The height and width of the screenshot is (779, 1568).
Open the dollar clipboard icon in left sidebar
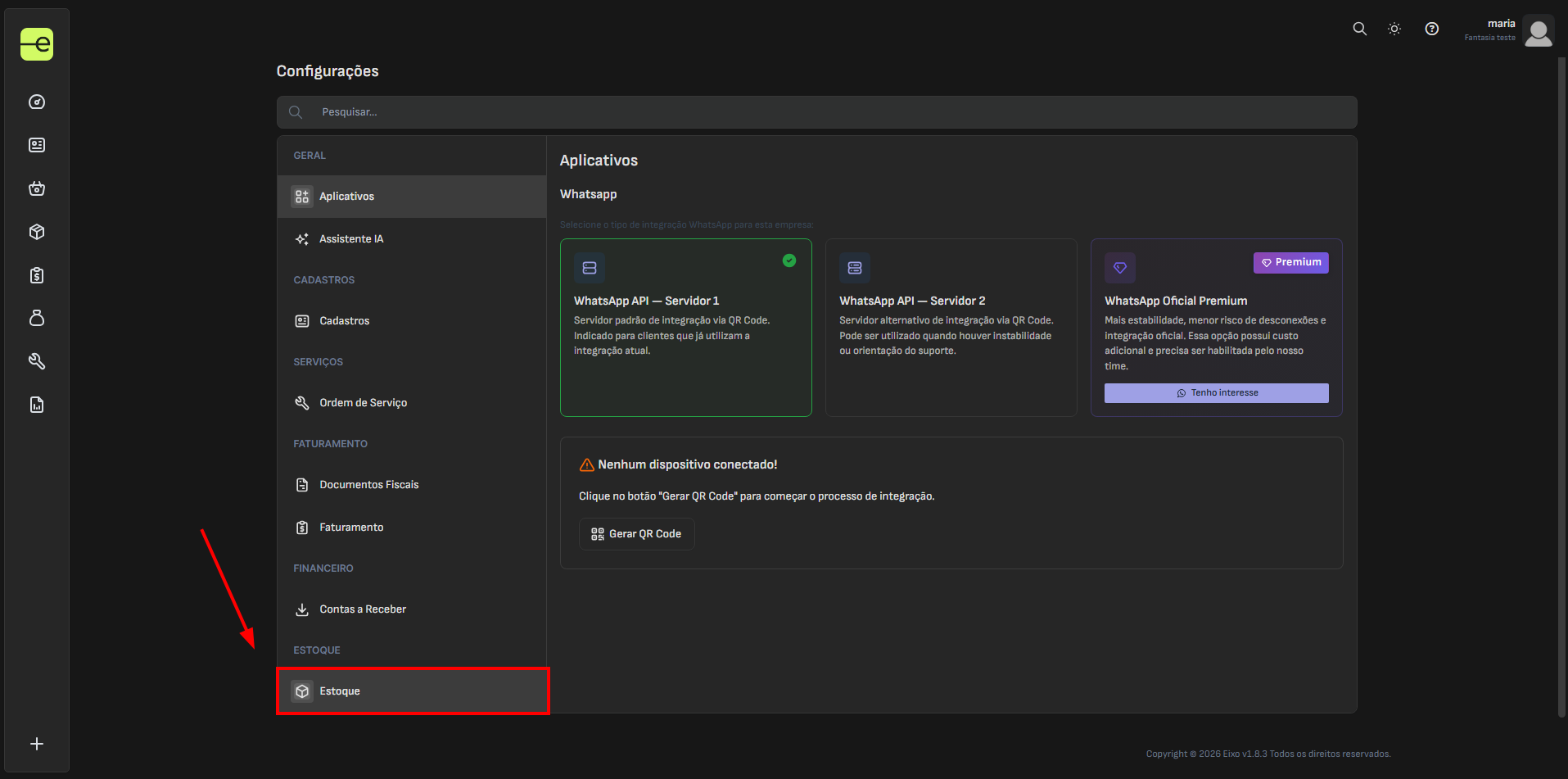pyautogui.click(x=37, y=275)
